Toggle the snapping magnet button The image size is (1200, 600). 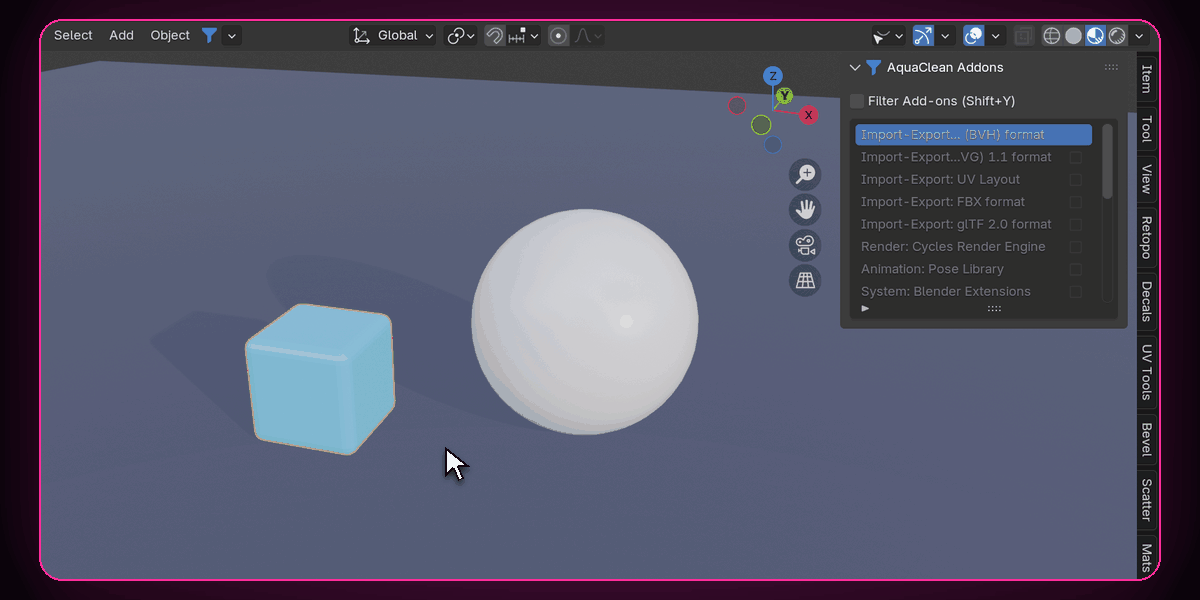click(494, 35)
